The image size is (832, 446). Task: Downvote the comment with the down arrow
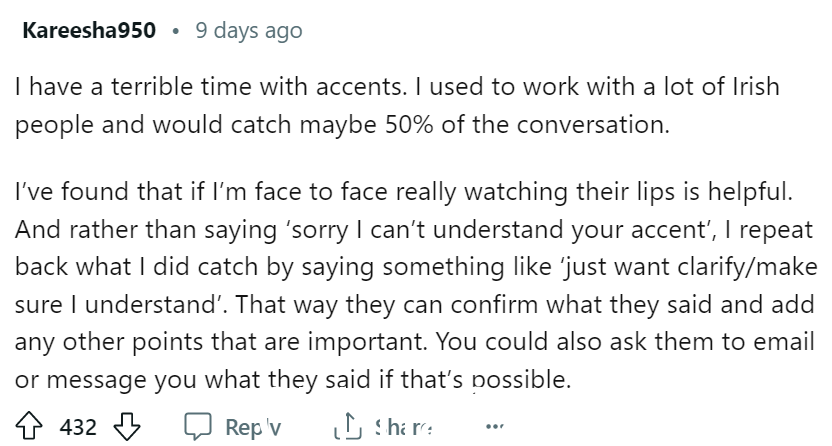coord(127,427)
